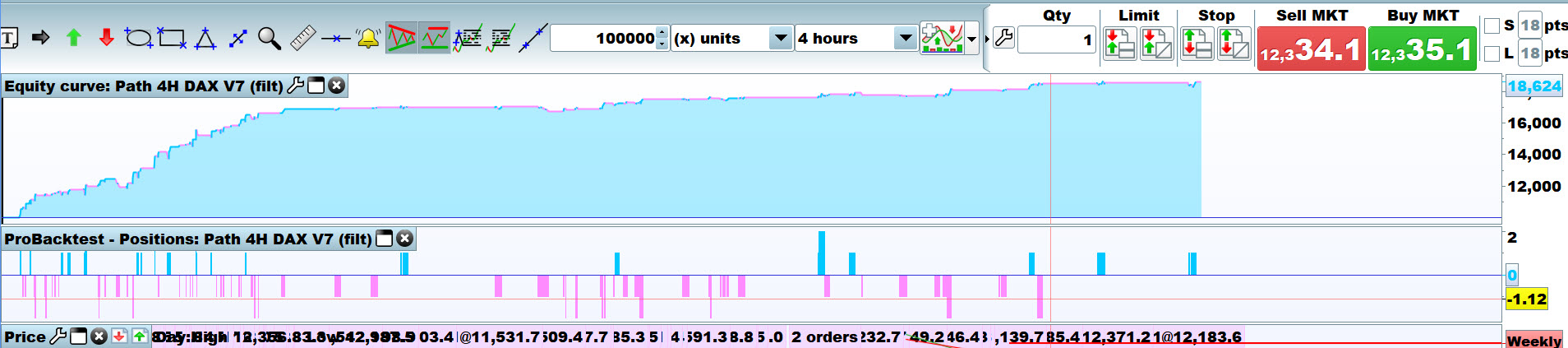Click the red down arrow in Price panel
Viewport: 1568px width, 348px height.
[119, 336]
